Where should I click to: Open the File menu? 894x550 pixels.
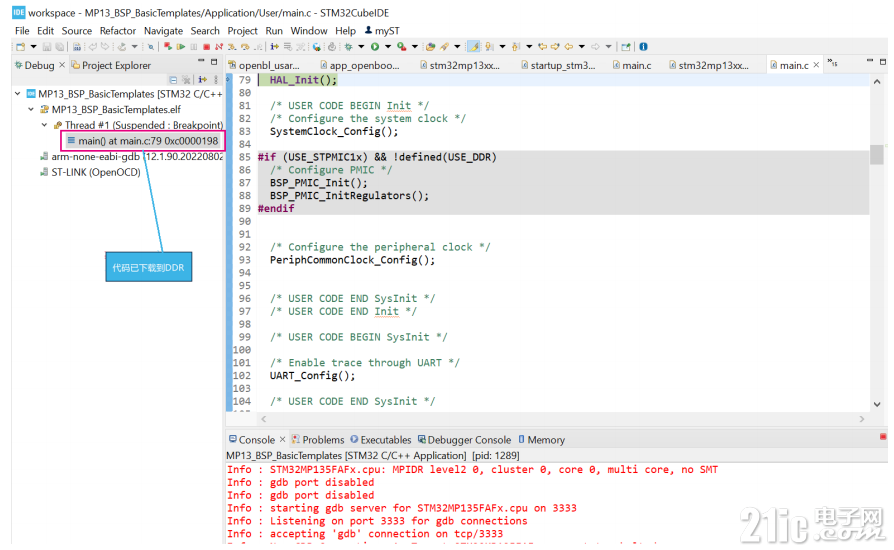[22, 31]
